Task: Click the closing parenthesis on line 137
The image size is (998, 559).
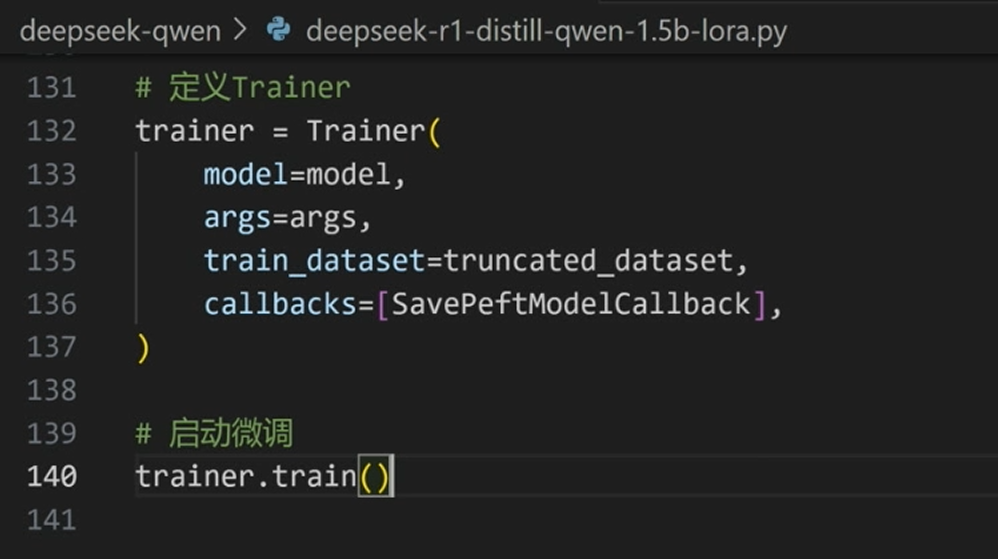Action: [x=143, y=348]
